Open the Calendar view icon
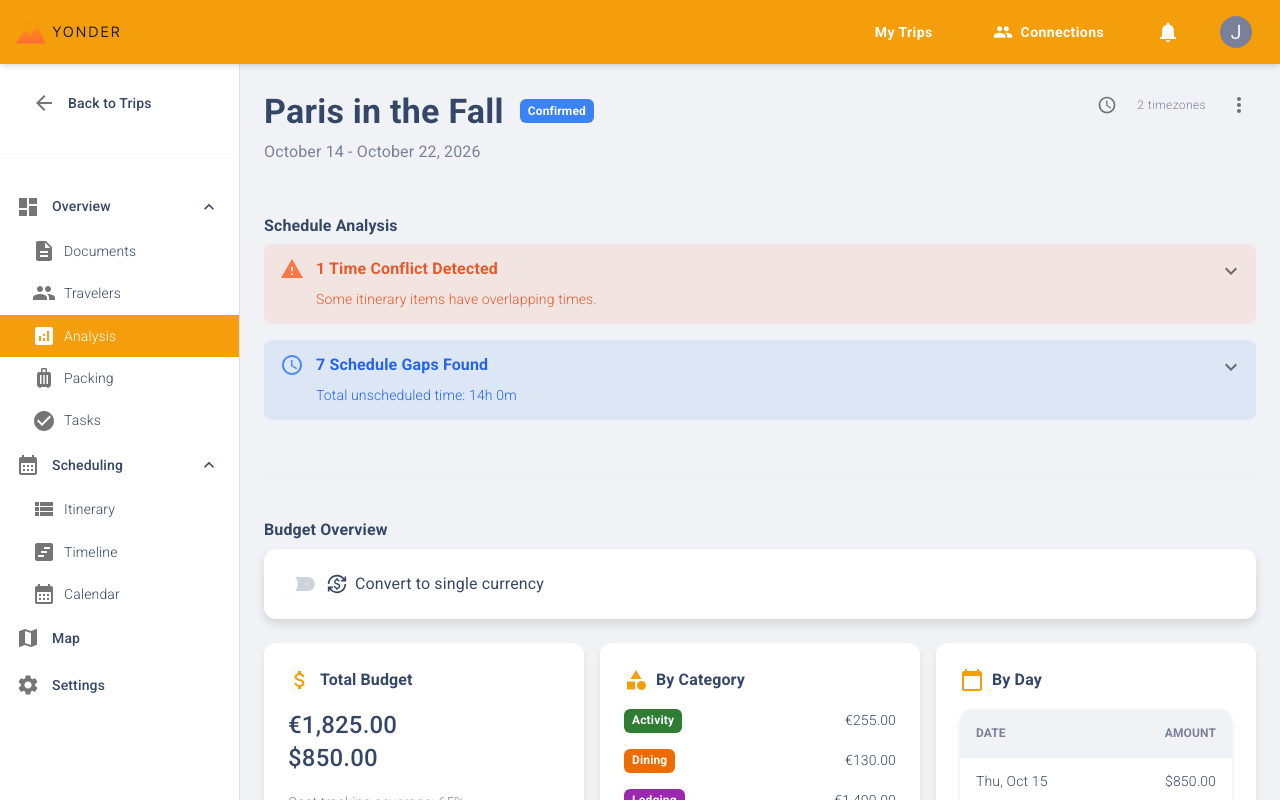The image size is (1280, 800). (44, 593)
